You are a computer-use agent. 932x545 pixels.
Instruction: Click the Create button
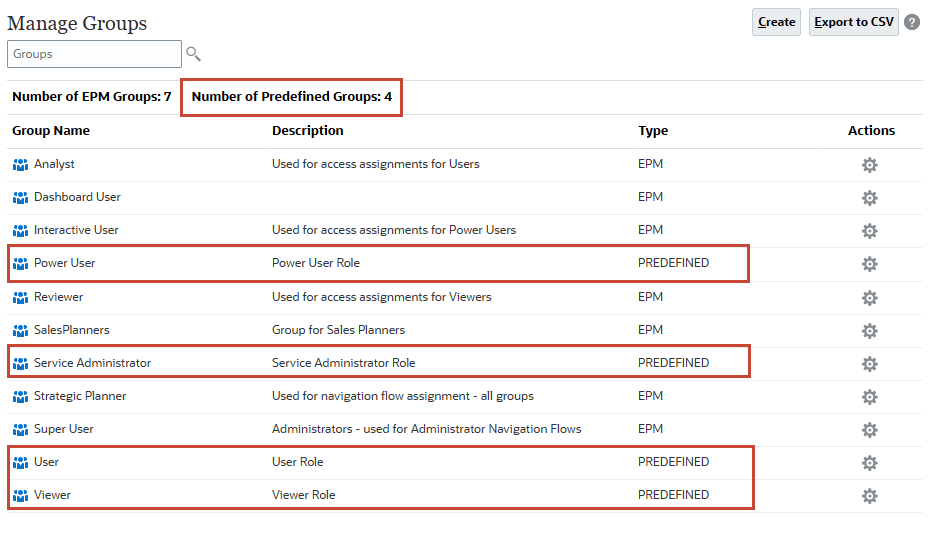(776, 22)
